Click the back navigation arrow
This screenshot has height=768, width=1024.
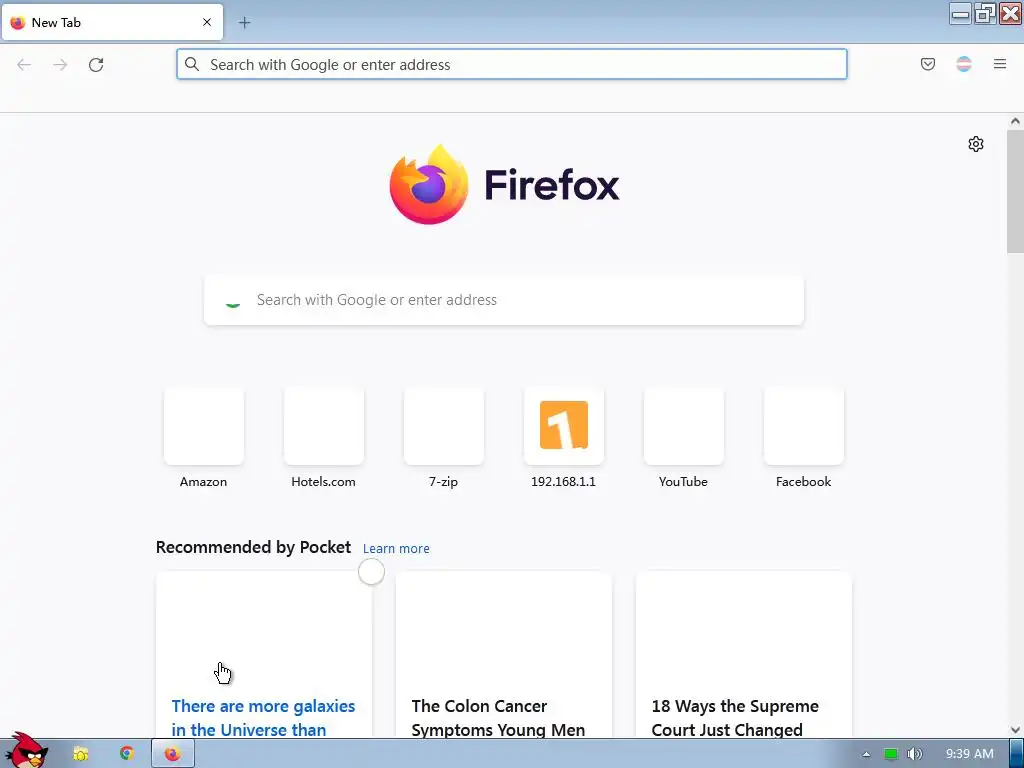point(24,65)
